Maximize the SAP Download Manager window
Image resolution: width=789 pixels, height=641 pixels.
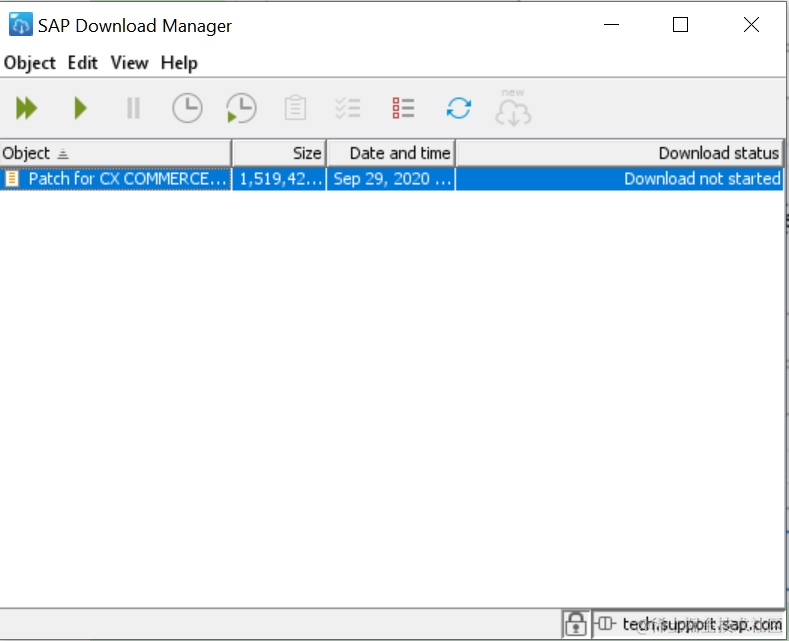(680, 25)
